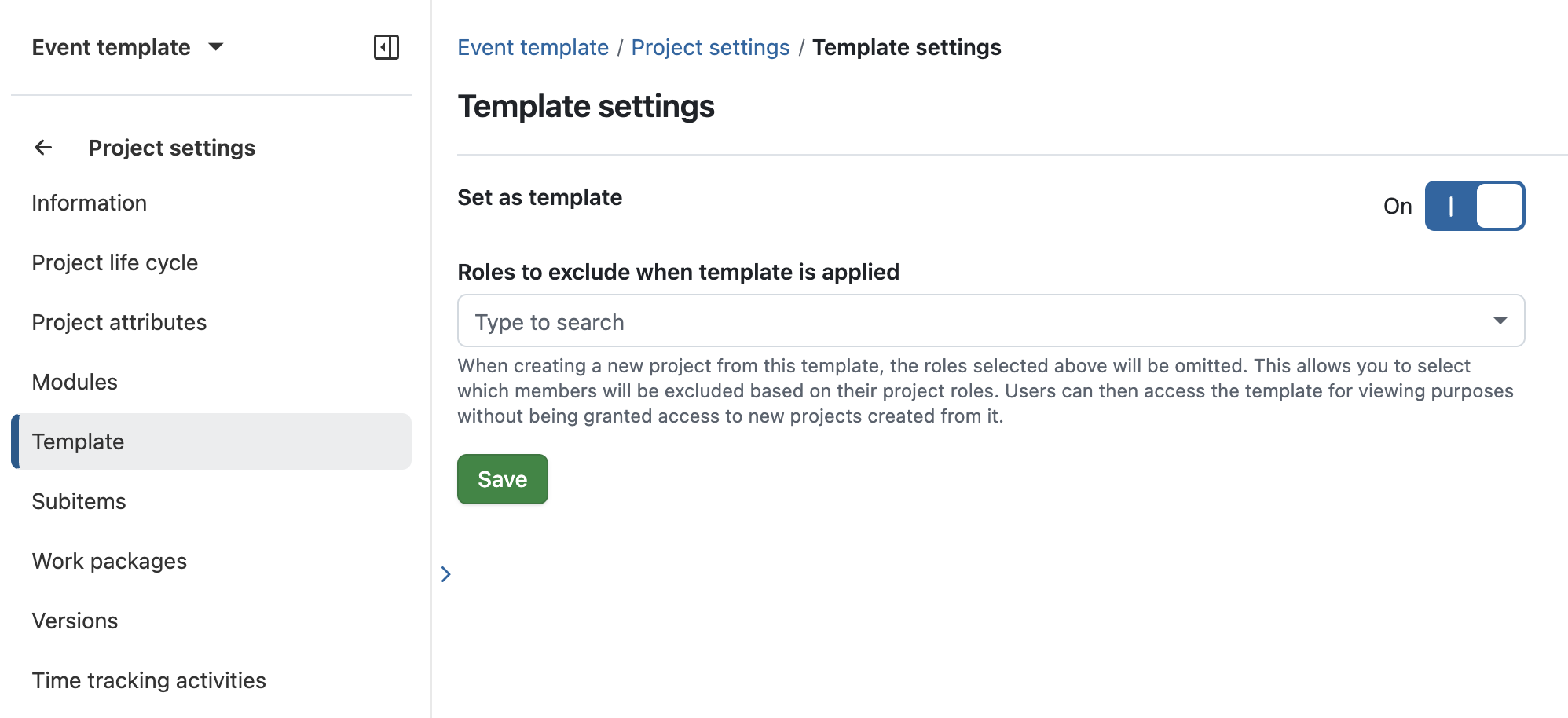Select Work packages settings
Screen dimensions: 1568x718
(109, 561)
